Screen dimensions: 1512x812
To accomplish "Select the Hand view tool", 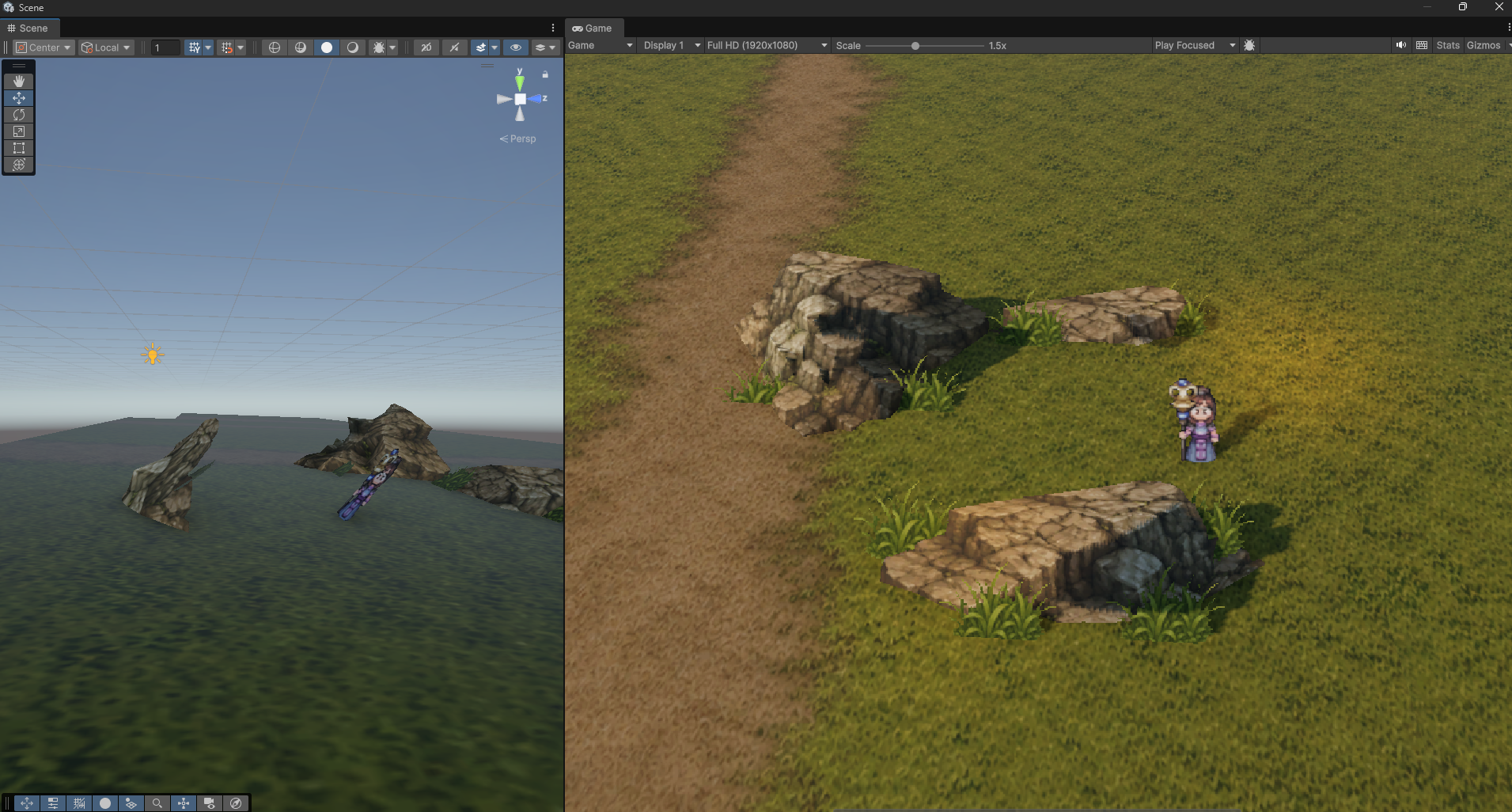I will coord(19,81).
